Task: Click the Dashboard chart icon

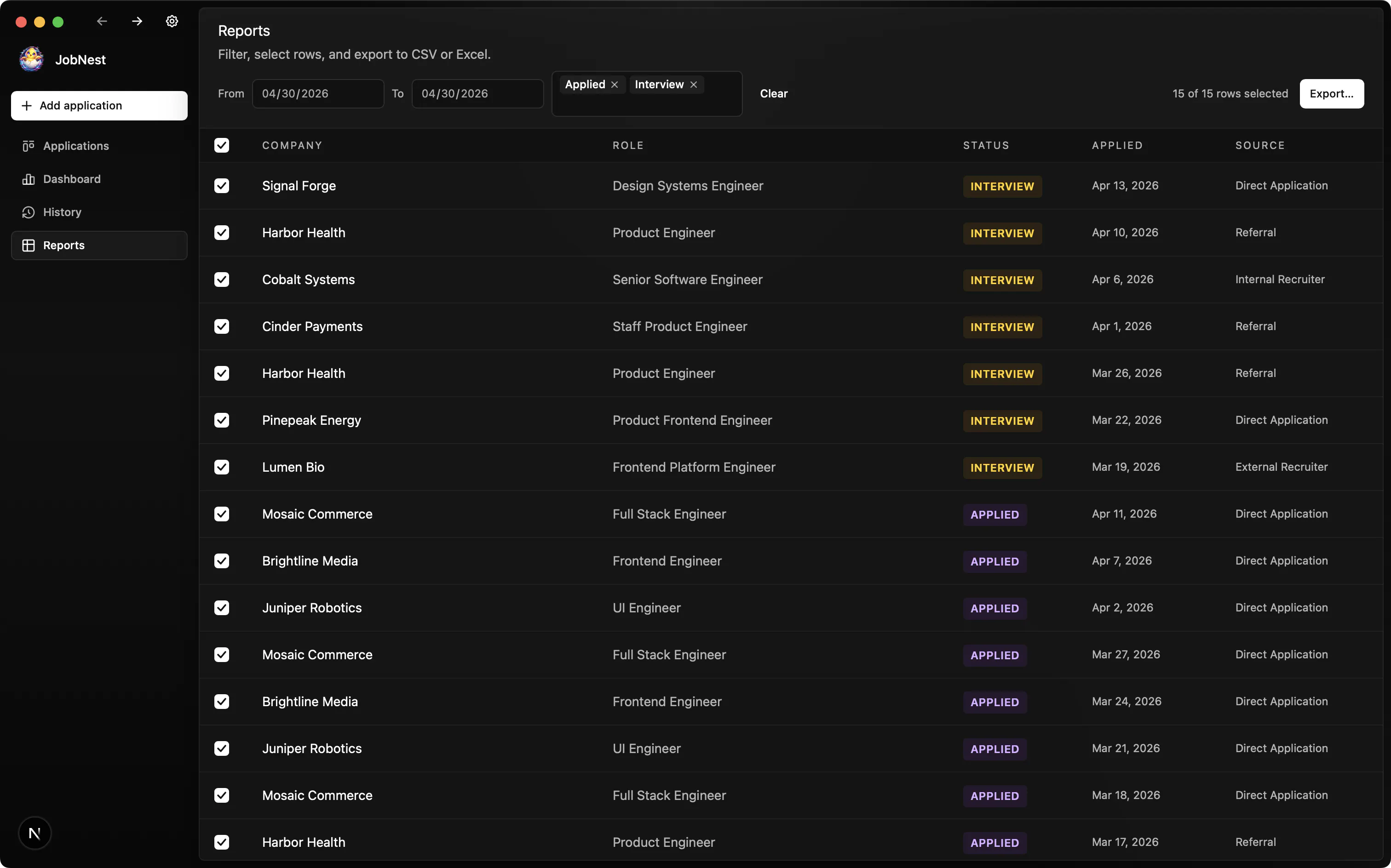Action: pyautogui.click(x=28, y=179)
